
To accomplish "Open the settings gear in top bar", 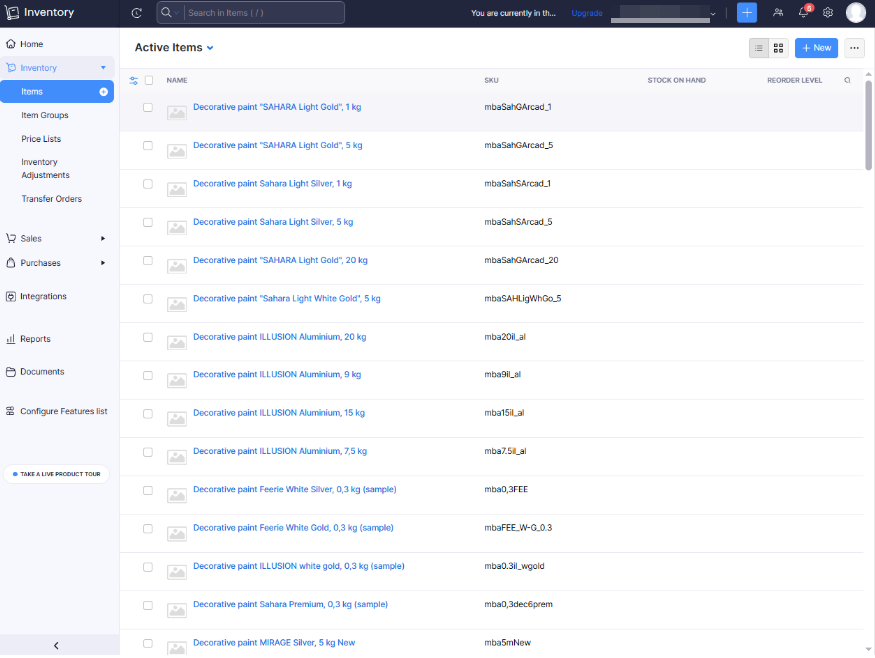I will [x=827, y=12].
